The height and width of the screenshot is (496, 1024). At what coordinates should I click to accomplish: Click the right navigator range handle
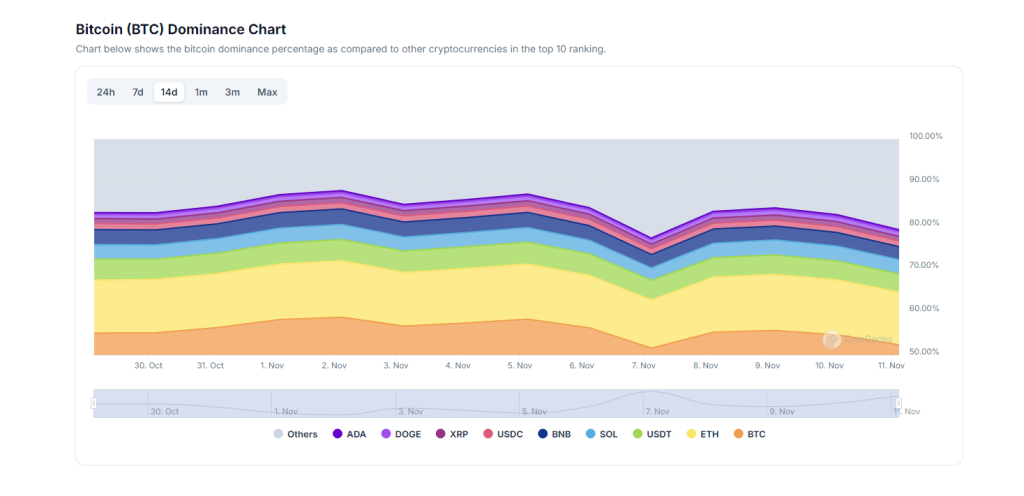click(899, 403)
